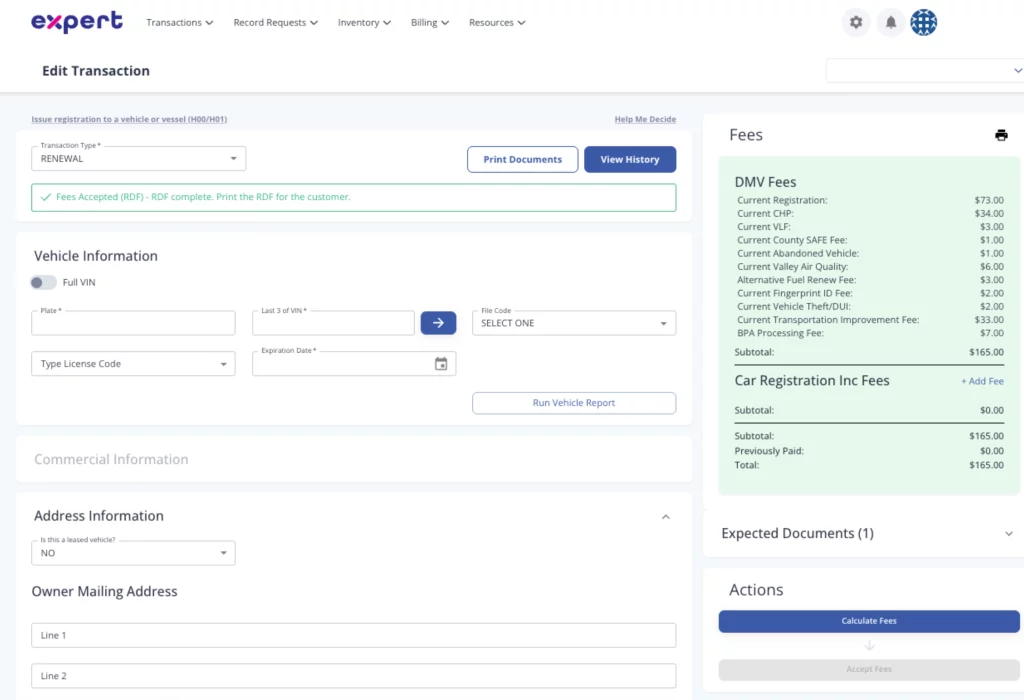Click the Current Registration $73.00 amount
This screenshot has height=700, width=1024.
tap(989, 200)
